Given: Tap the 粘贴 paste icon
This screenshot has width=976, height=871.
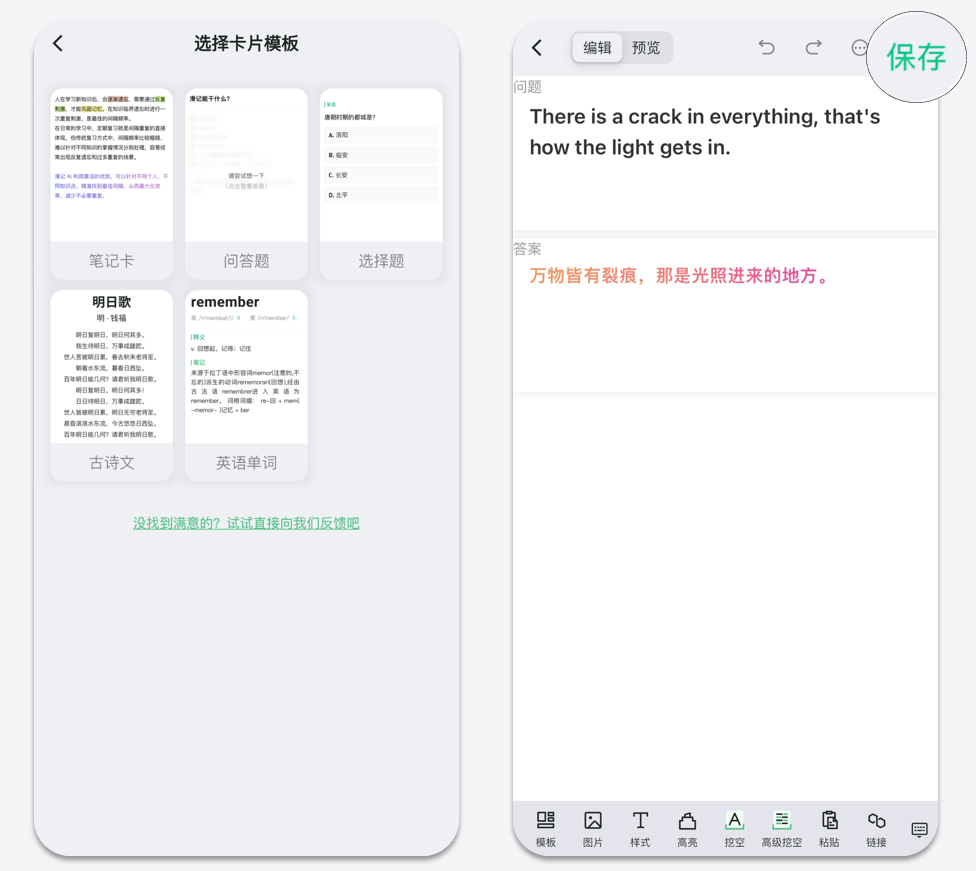Looking at the screenshot, I should coord(829,828).
